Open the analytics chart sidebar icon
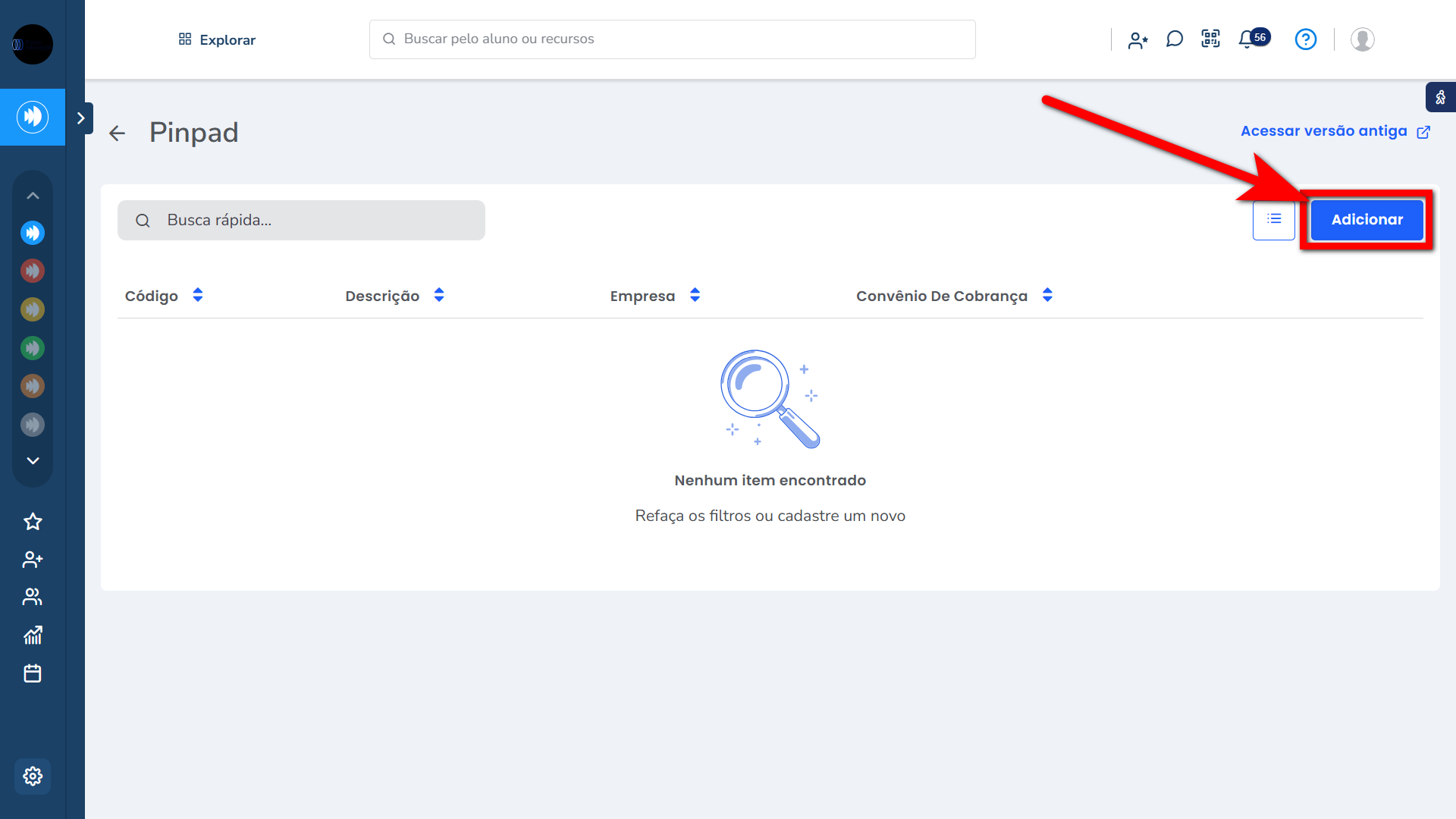1456x819 pixels. (x=33, y=635)
